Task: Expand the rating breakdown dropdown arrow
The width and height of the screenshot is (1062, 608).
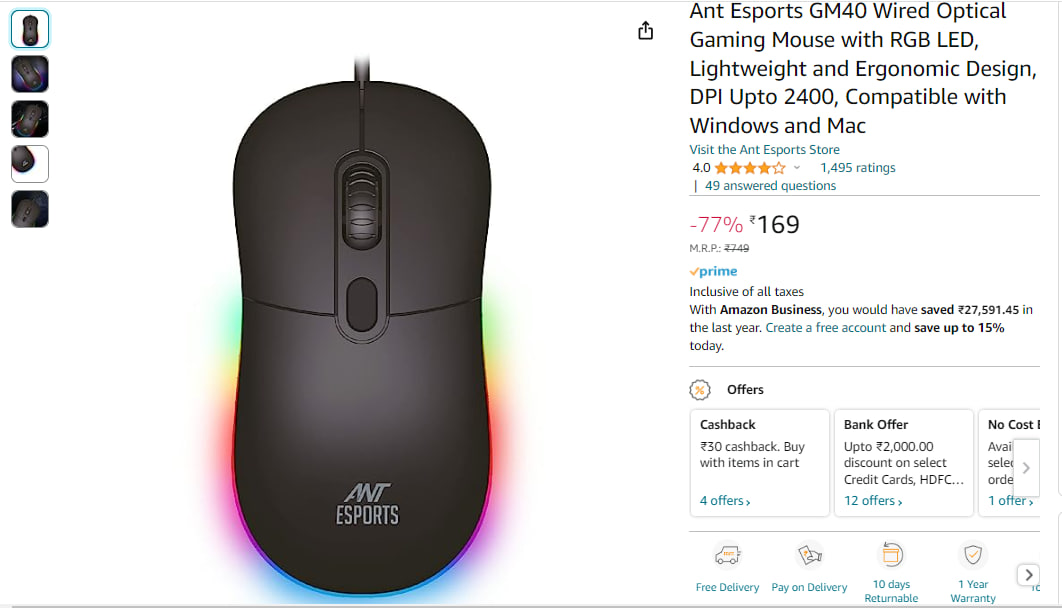Action: [796, 168]
